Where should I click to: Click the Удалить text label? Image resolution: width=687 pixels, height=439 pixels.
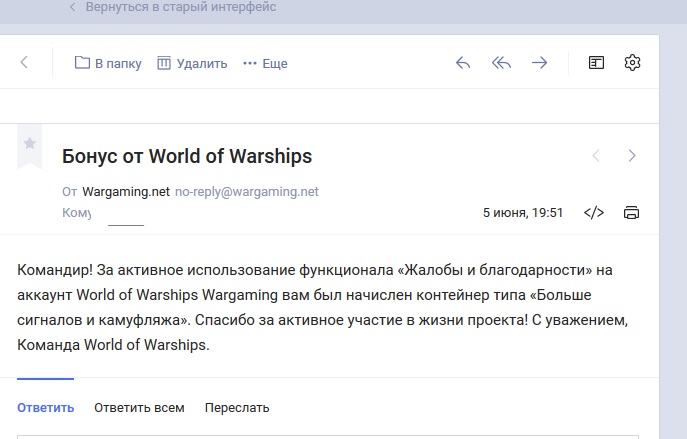coord(202,64)
